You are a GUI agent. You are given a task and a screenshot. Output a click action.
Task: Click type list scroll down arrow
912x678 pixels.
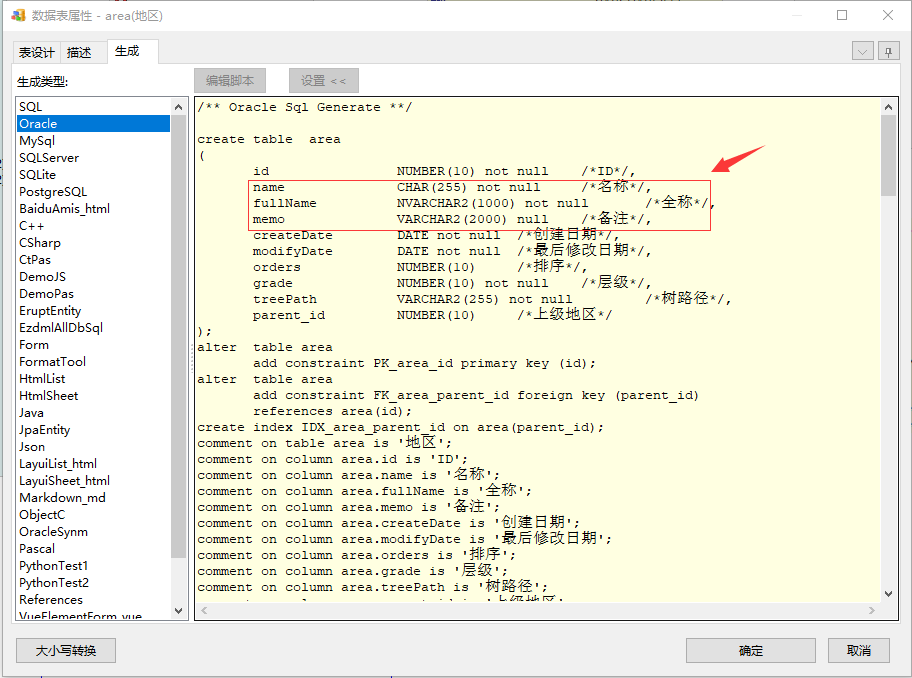[179, 611]
